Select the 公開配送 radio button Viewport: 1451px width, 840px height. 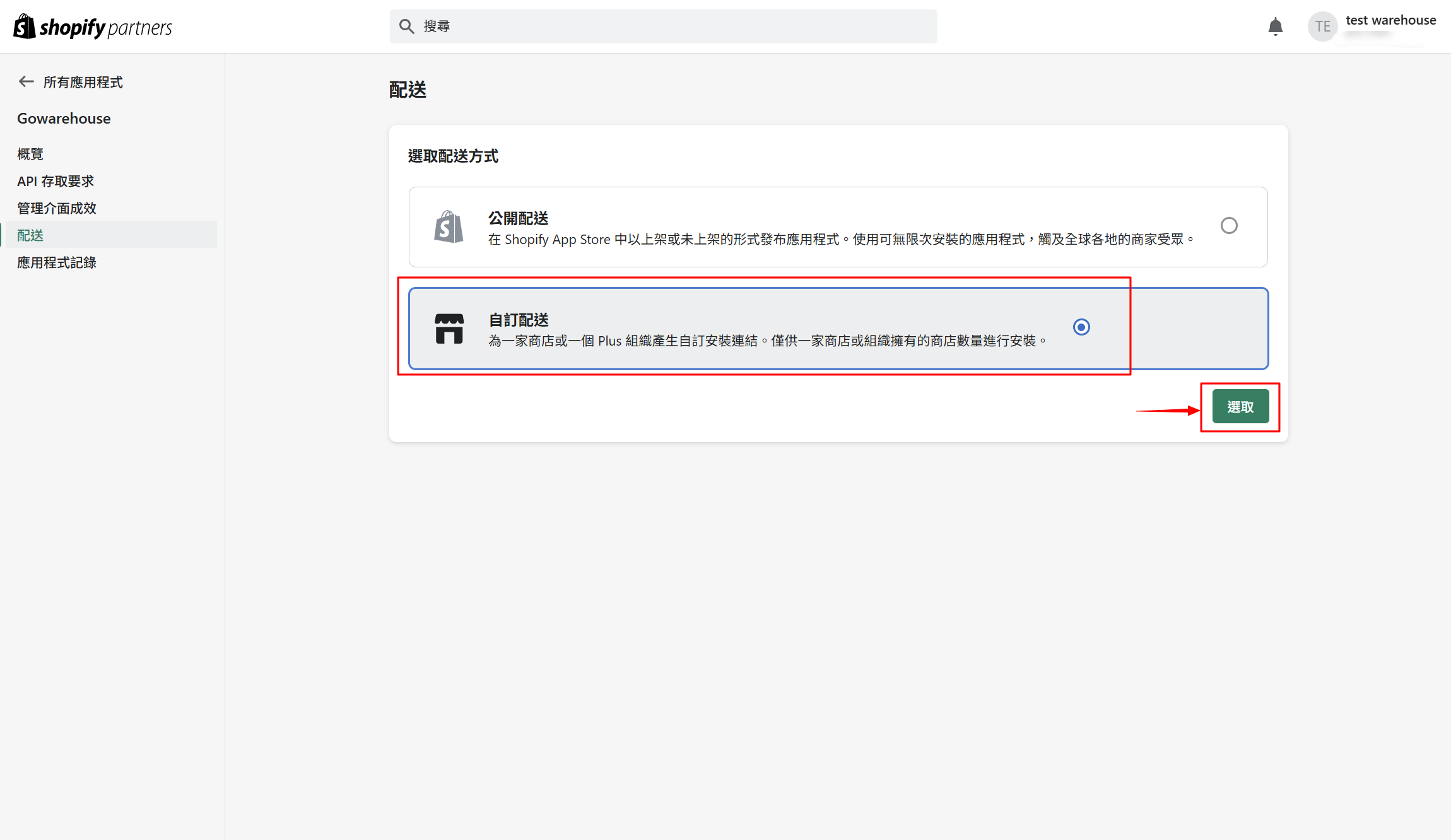point(1228,225)
